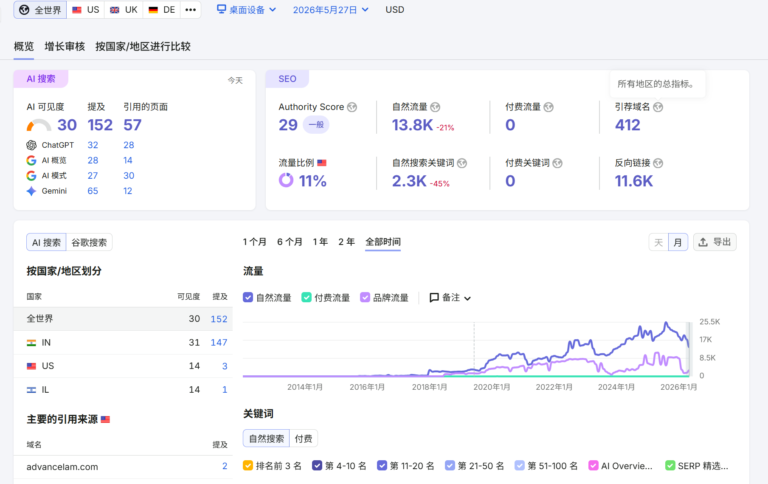Select the 谷歌搜索 toggle tab

tap(89, 242)
